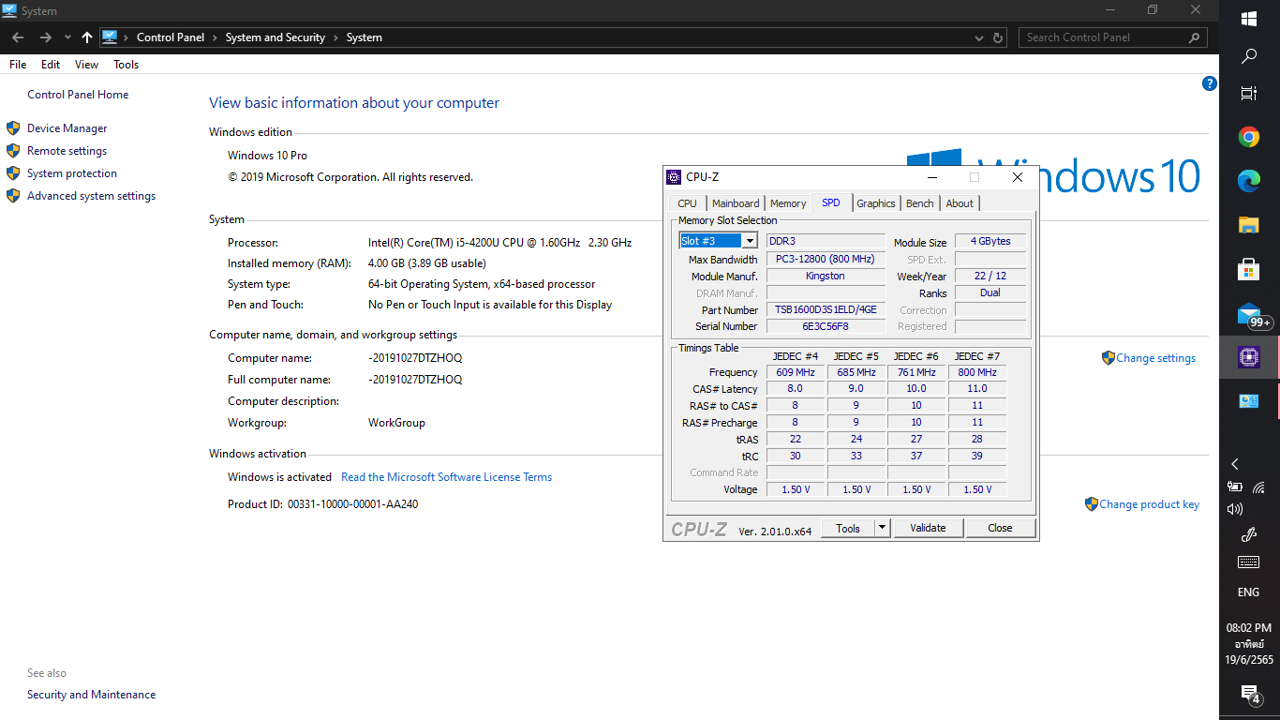Open Wi-Fi network tray icon

pos(1259,487)
